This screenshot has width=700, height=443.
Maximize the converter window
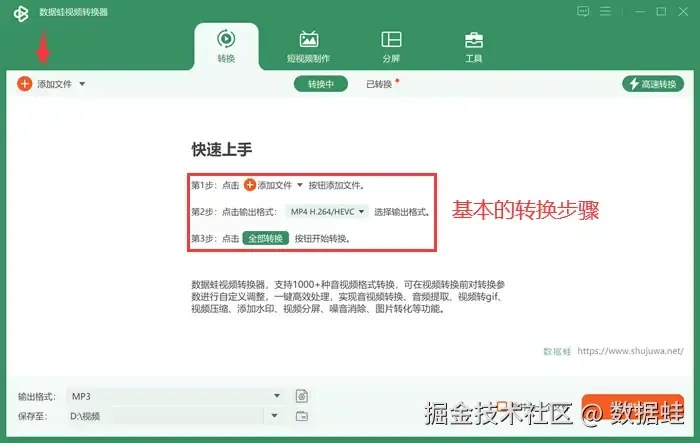point(661,12)
